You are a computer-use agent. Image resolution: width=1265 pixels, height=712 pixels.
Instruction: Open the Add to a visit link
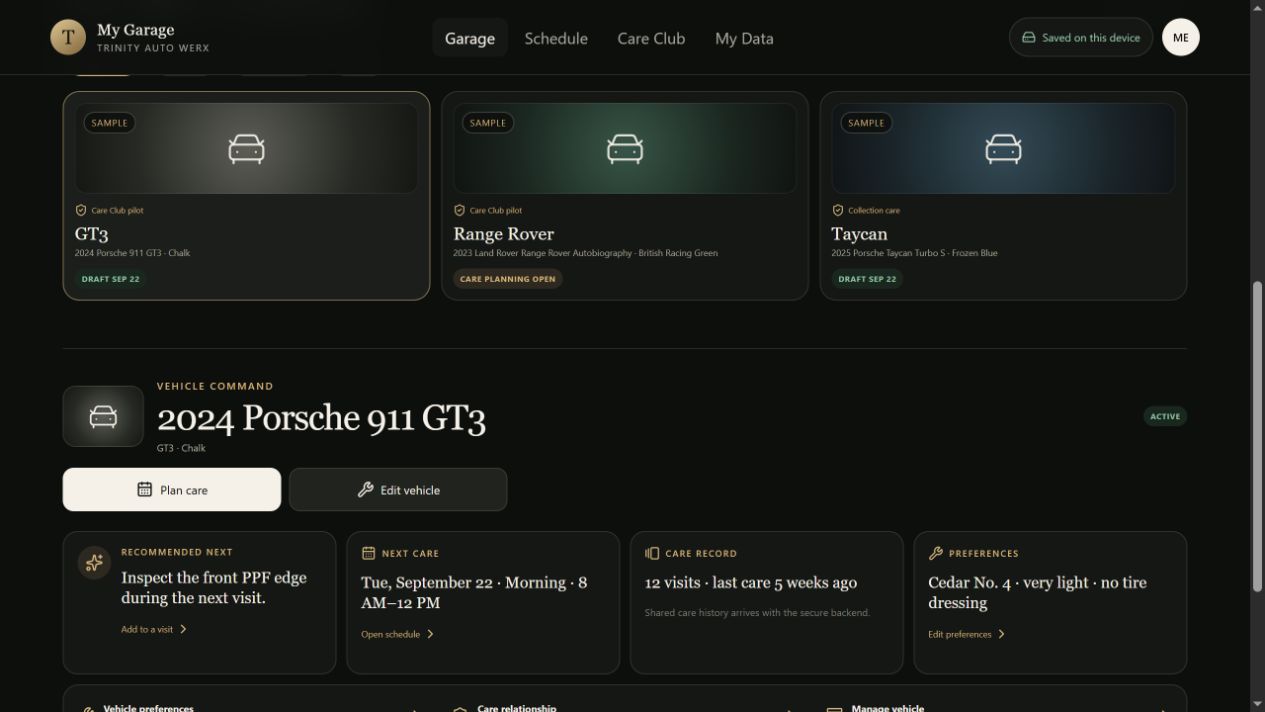click(154, 629)
